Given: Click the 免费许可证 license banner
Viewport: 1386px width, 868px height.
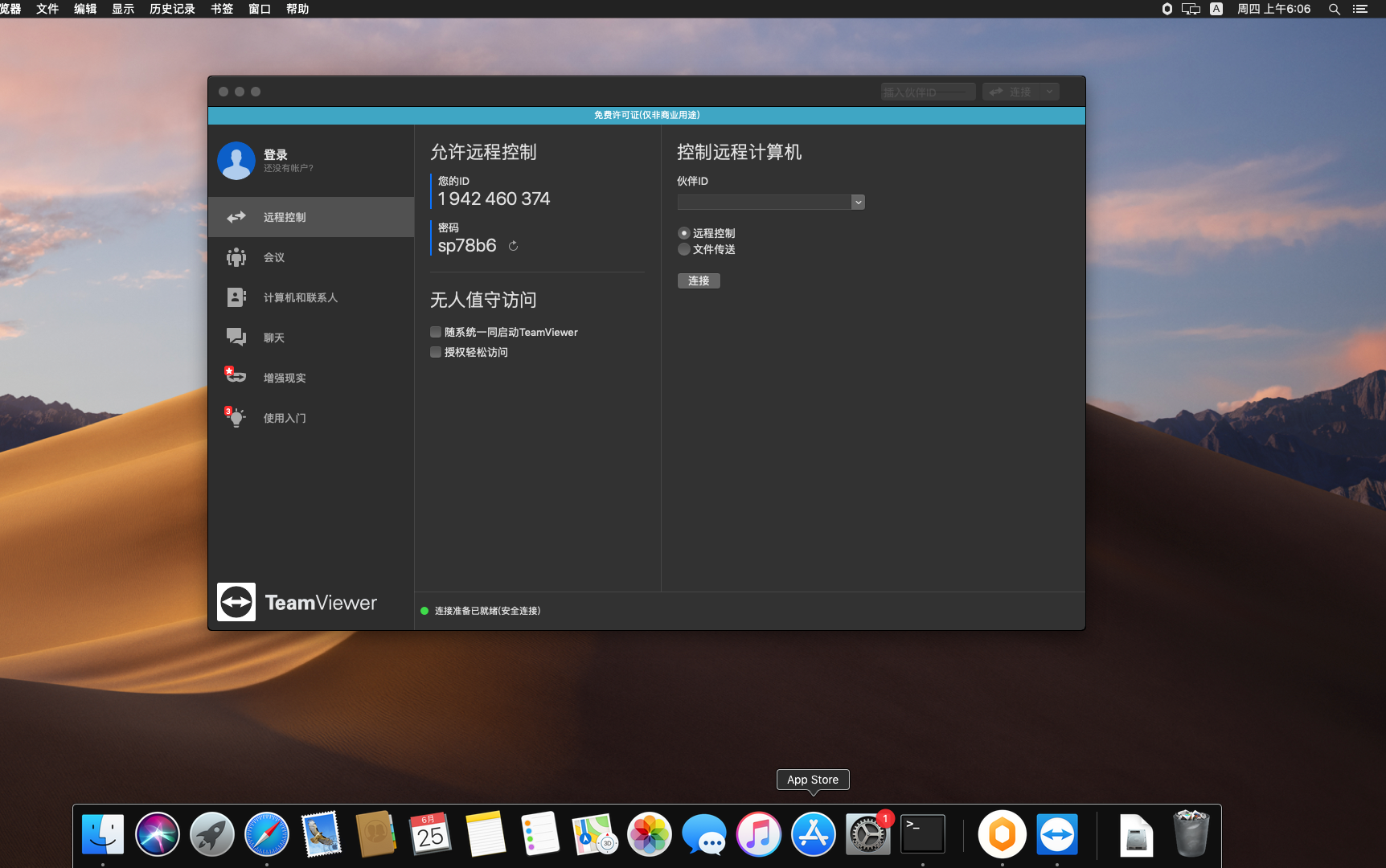Looking at the screenshot, I should [646, 115].
